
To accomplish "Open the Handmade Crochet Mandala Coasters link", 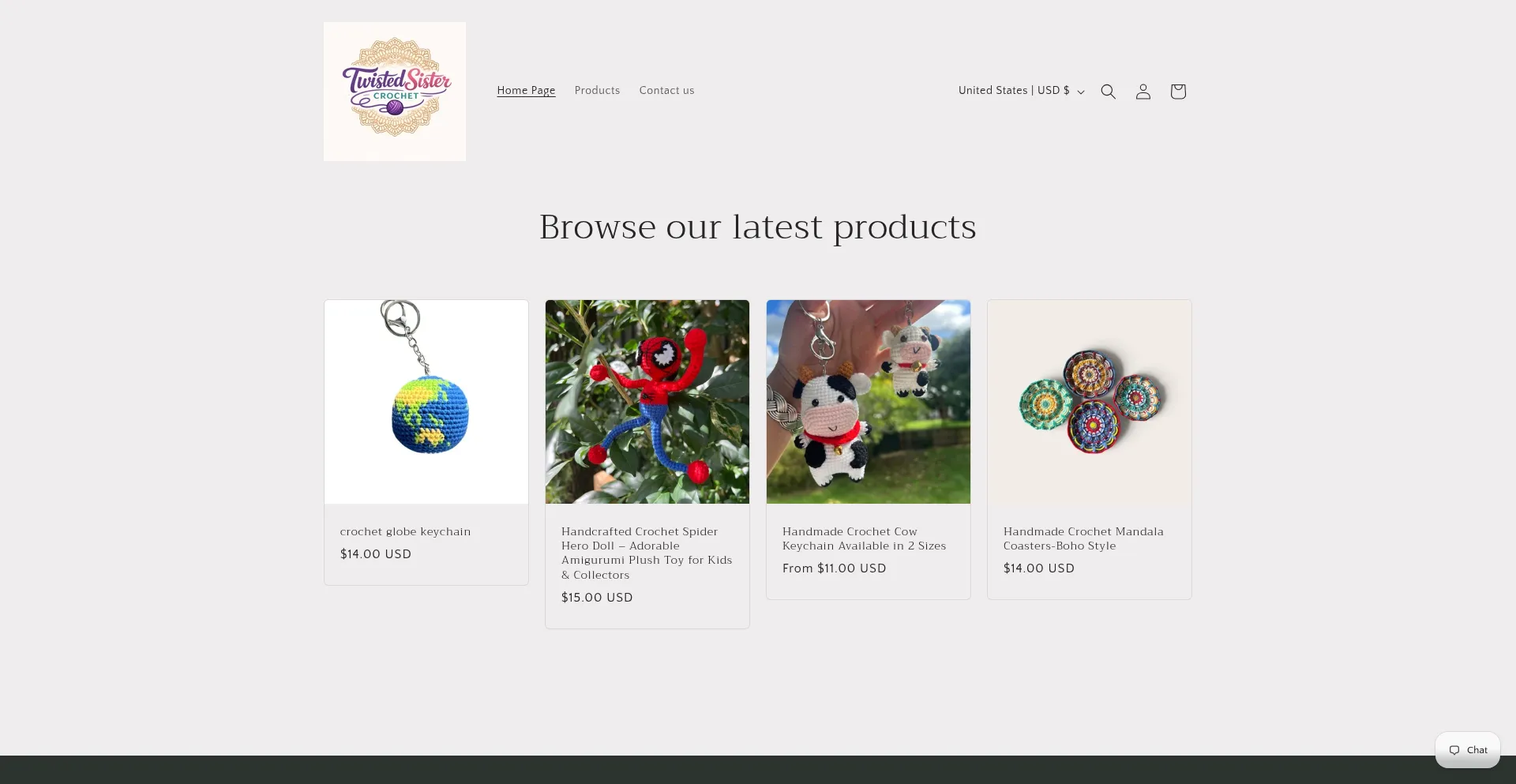I will tap(1083, 538).
